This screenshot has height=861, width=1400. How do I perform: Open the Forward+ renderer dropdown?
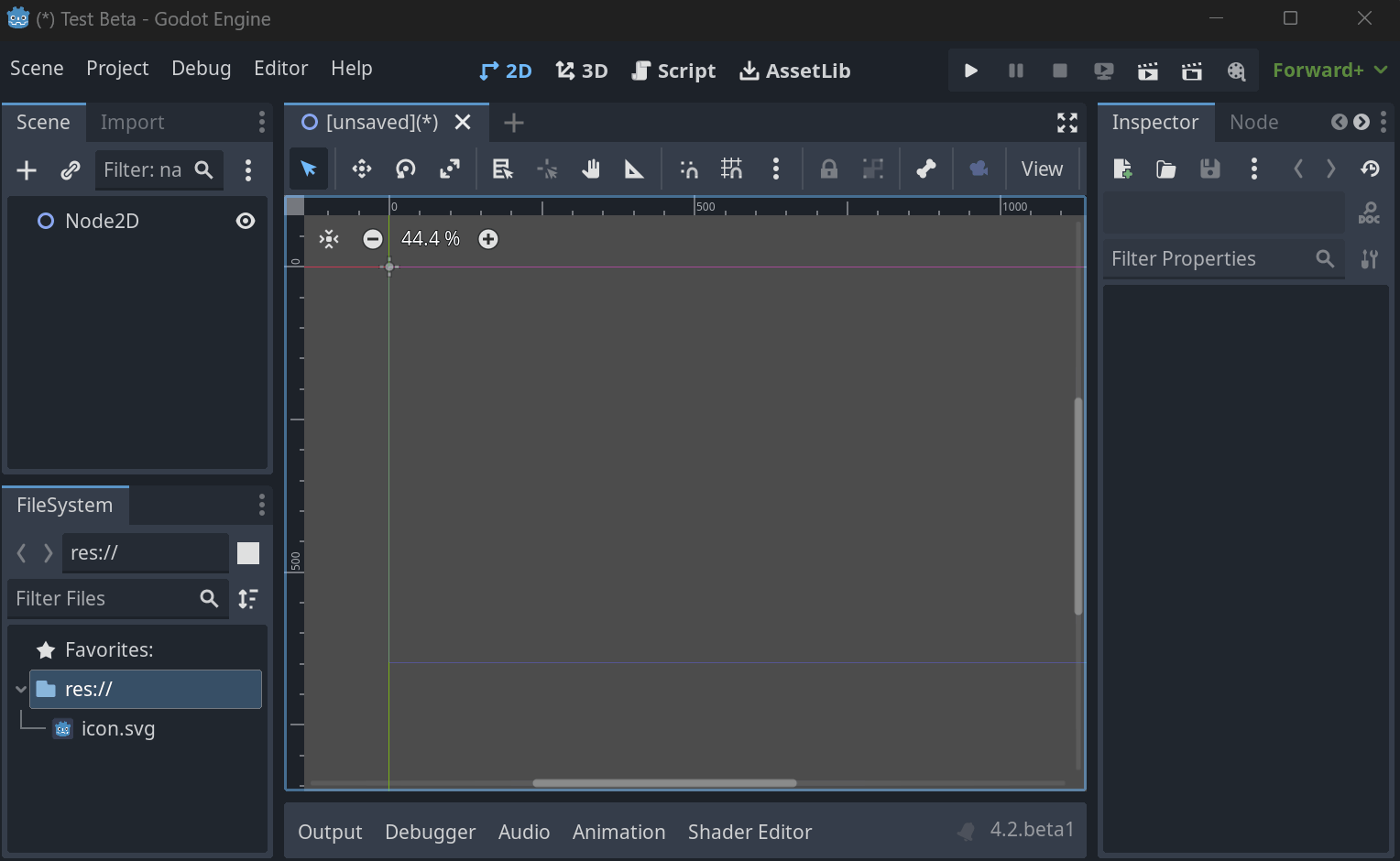pyautogui.click(x=1329, y=70)
